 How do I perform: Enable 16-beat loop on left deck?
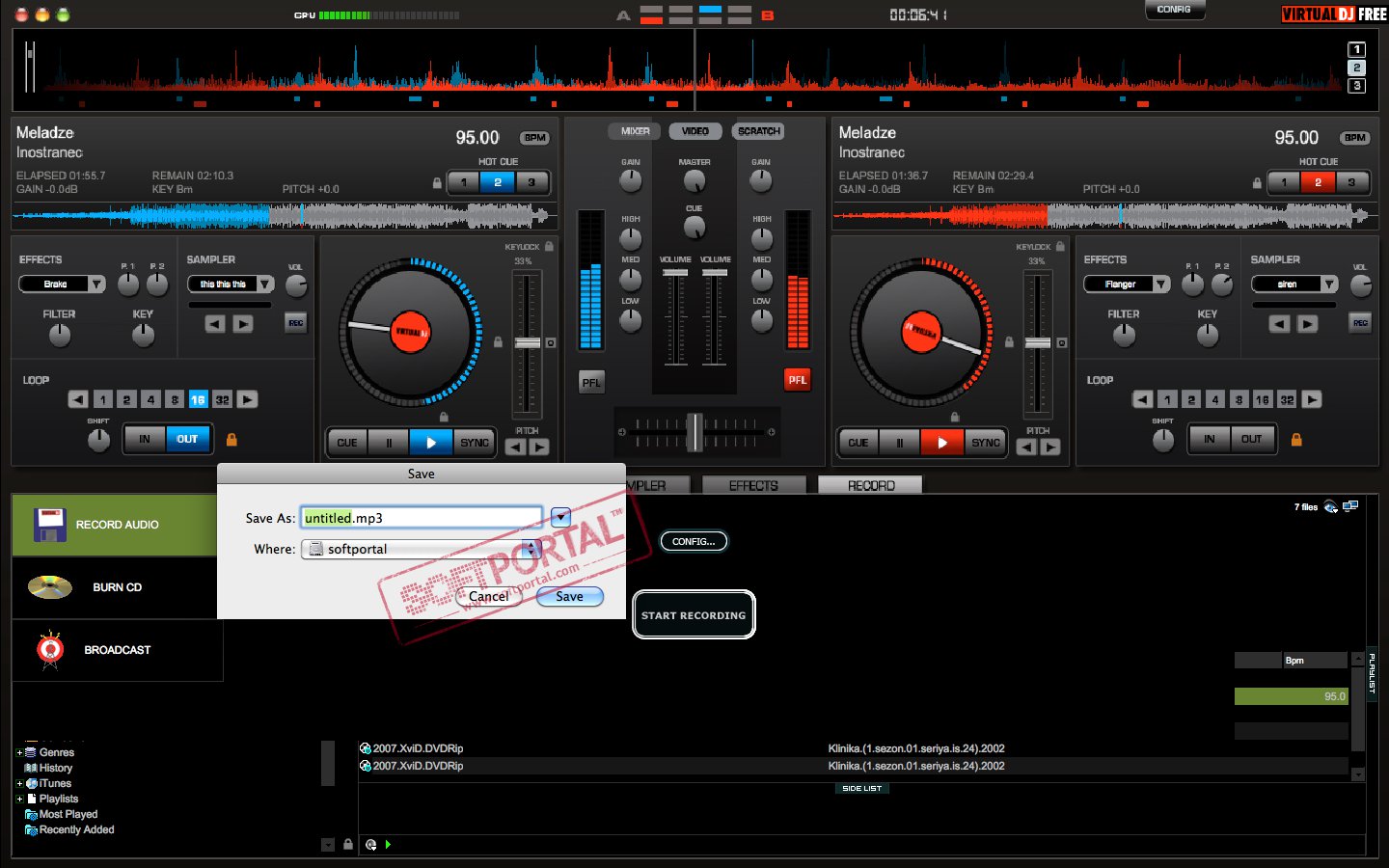point(198,399)
